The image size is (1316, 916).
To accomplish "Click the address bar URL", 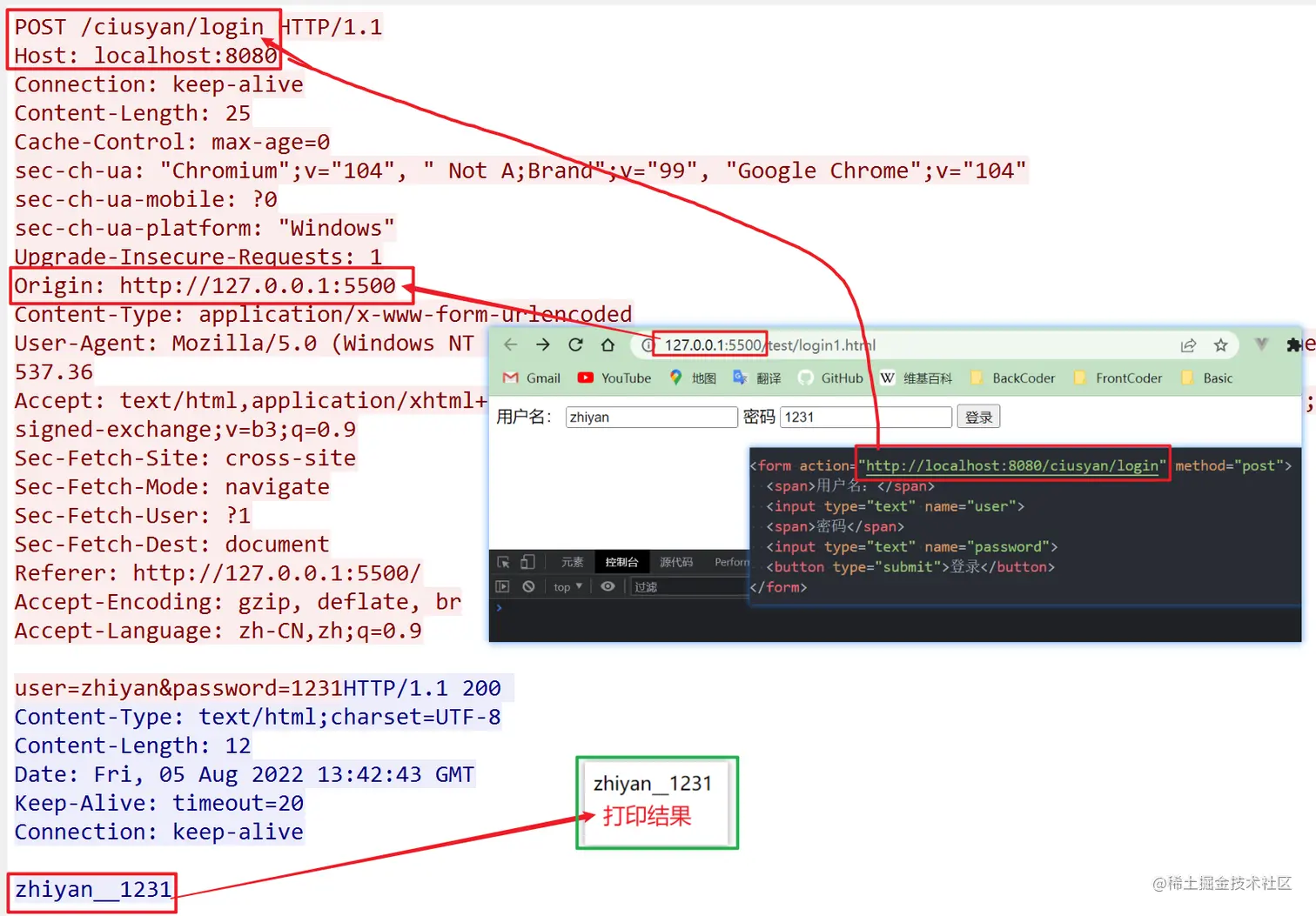I will [x=770, y=345].
